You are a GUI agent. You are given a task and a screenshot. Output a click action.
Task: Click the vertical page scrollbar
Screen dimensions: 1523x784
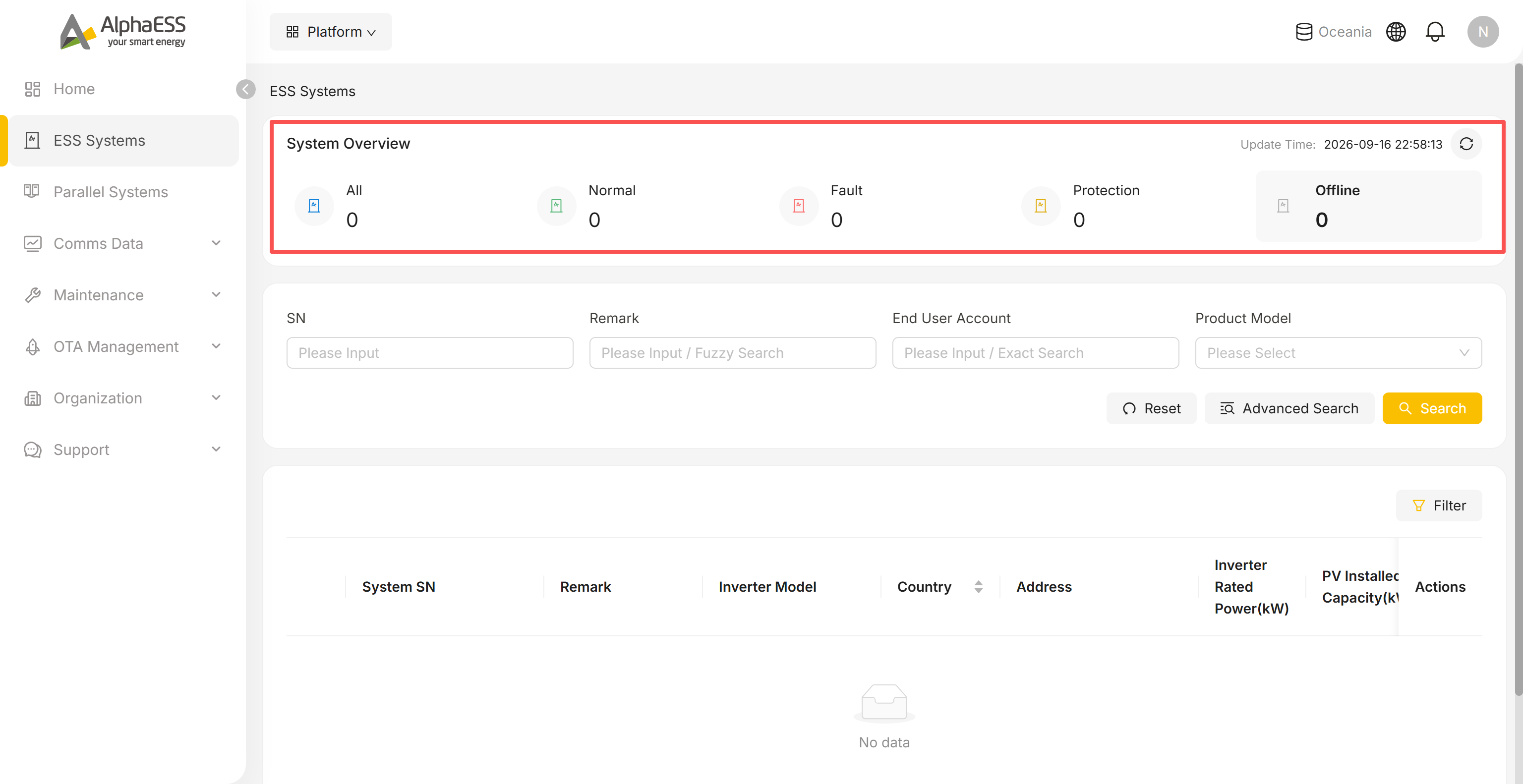pyautogui.click(x=1518, y=378)
